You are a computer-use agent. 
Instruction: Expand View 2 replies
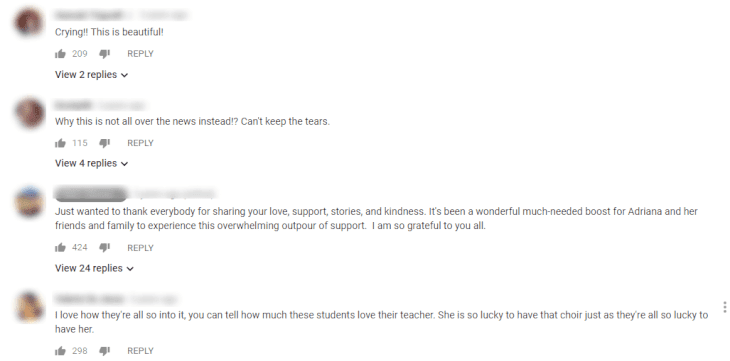point(91,75)
